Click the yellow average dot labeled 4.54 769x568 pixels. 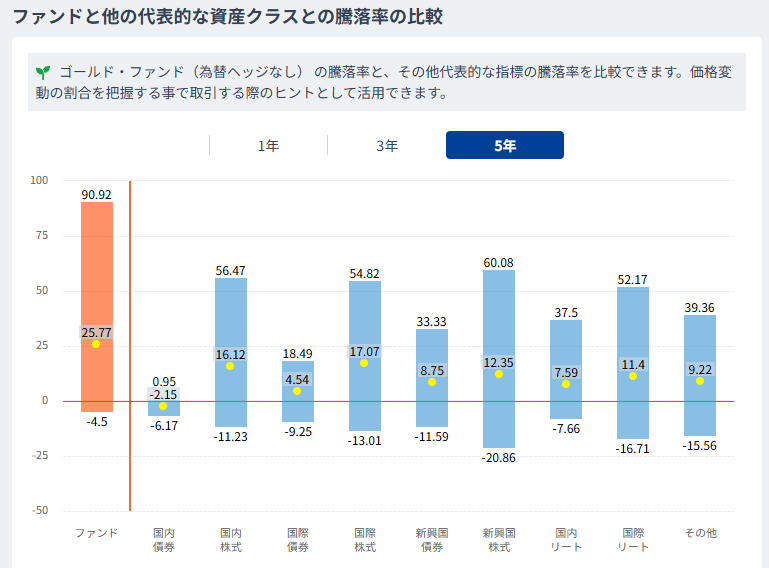pyautogui.click(x=297, y=391)
